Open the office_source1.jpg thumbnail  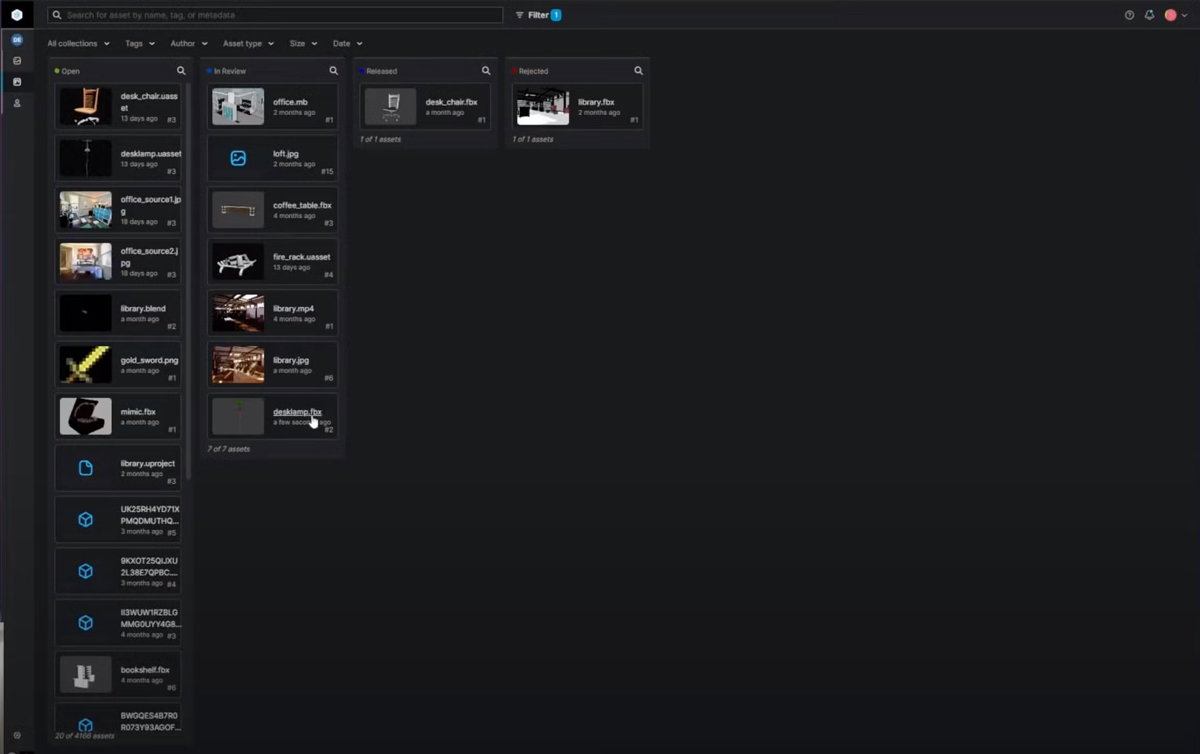[86, 210]
